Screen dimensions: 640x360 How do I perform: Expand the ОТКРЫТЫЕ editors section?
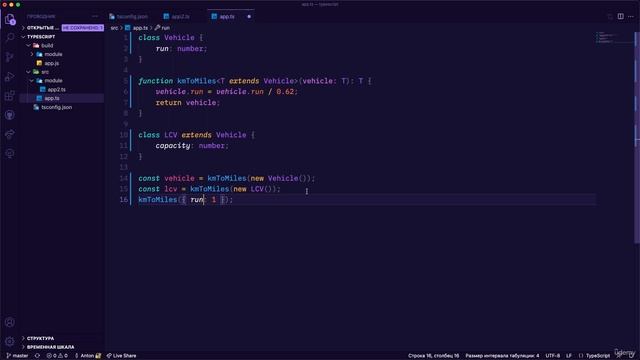(23, 28)
